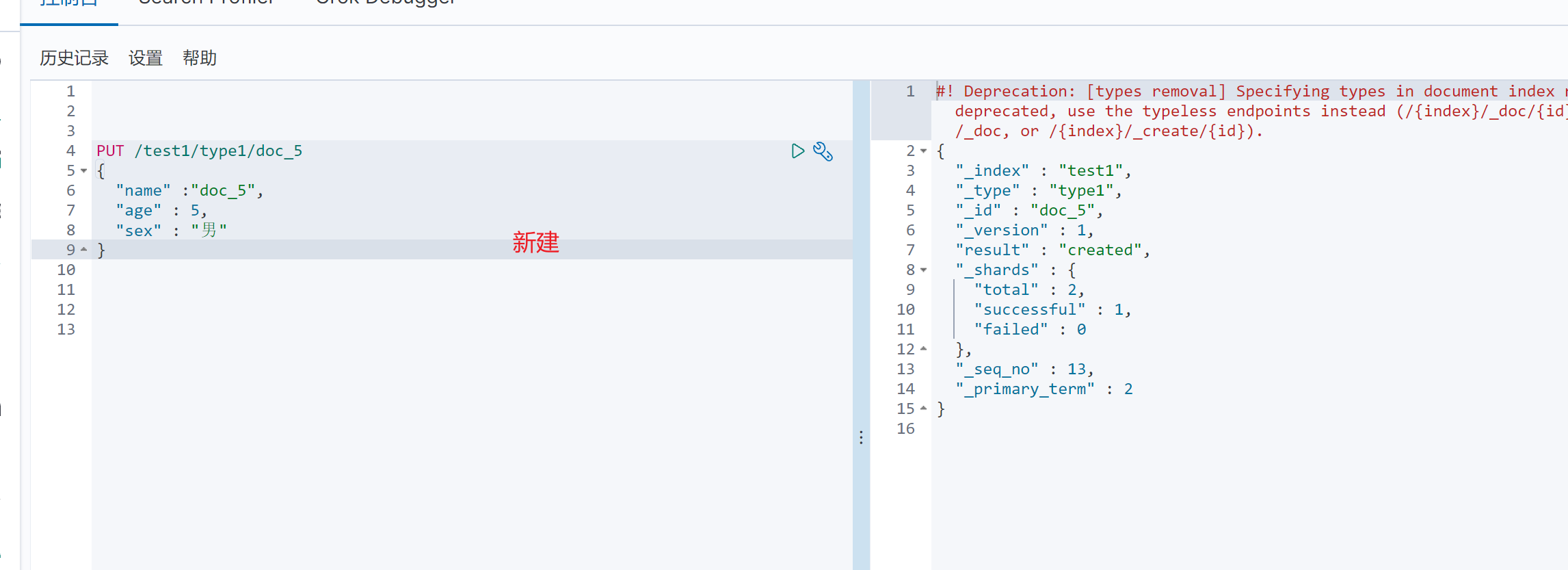Click the "_seq_no" : 13 response line
This screenshot has width=1568, height=570.
tap(1024, 370)
